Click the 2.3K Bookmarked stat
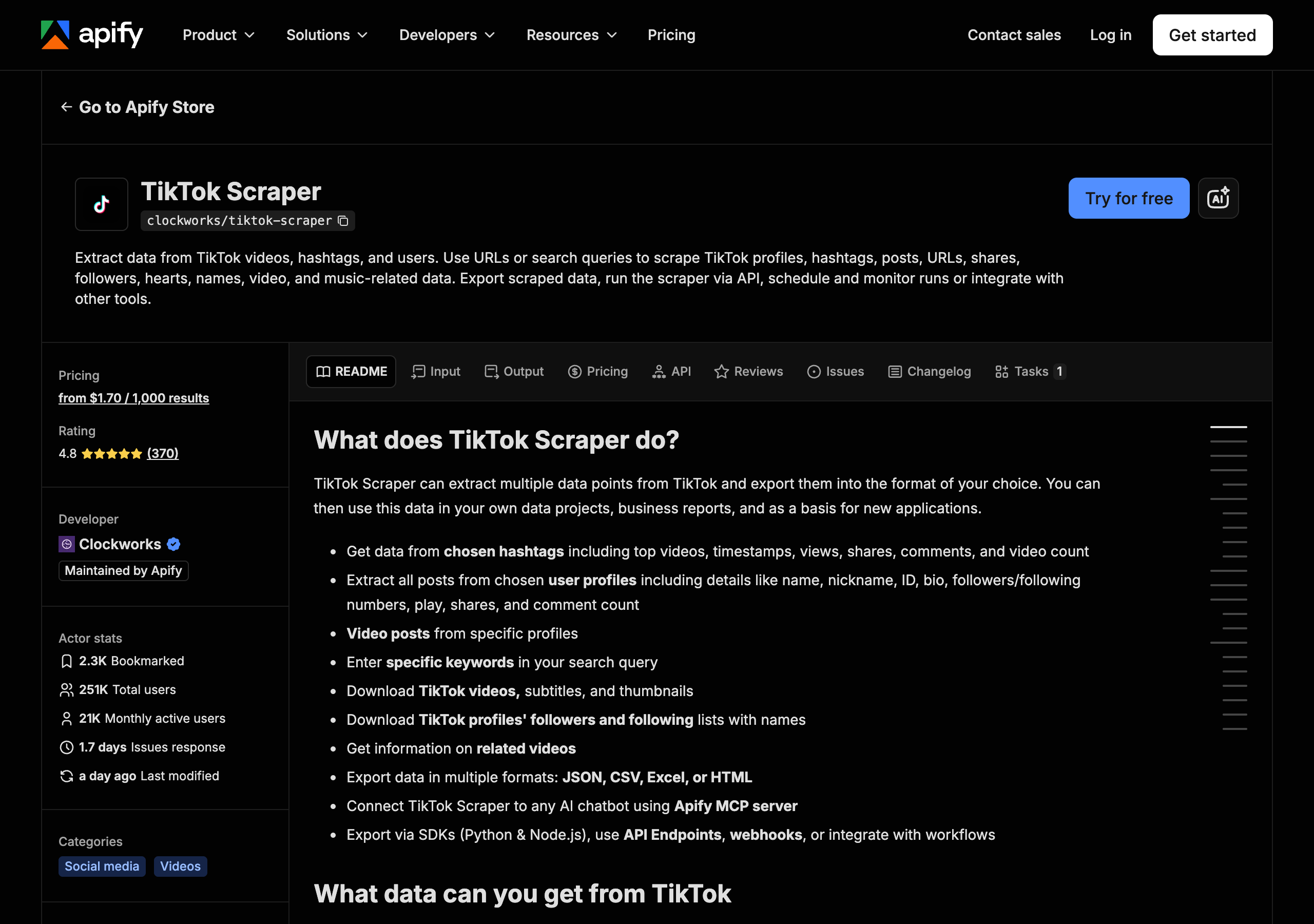Screen dimensions: 1314x924 122,661
